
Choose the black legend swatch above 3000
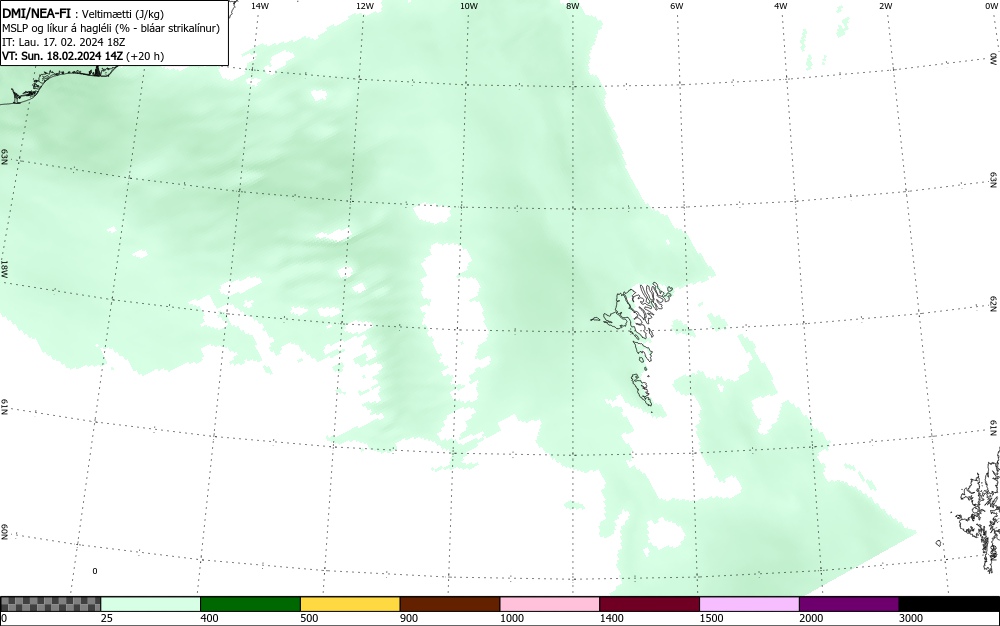click(949, 604)
